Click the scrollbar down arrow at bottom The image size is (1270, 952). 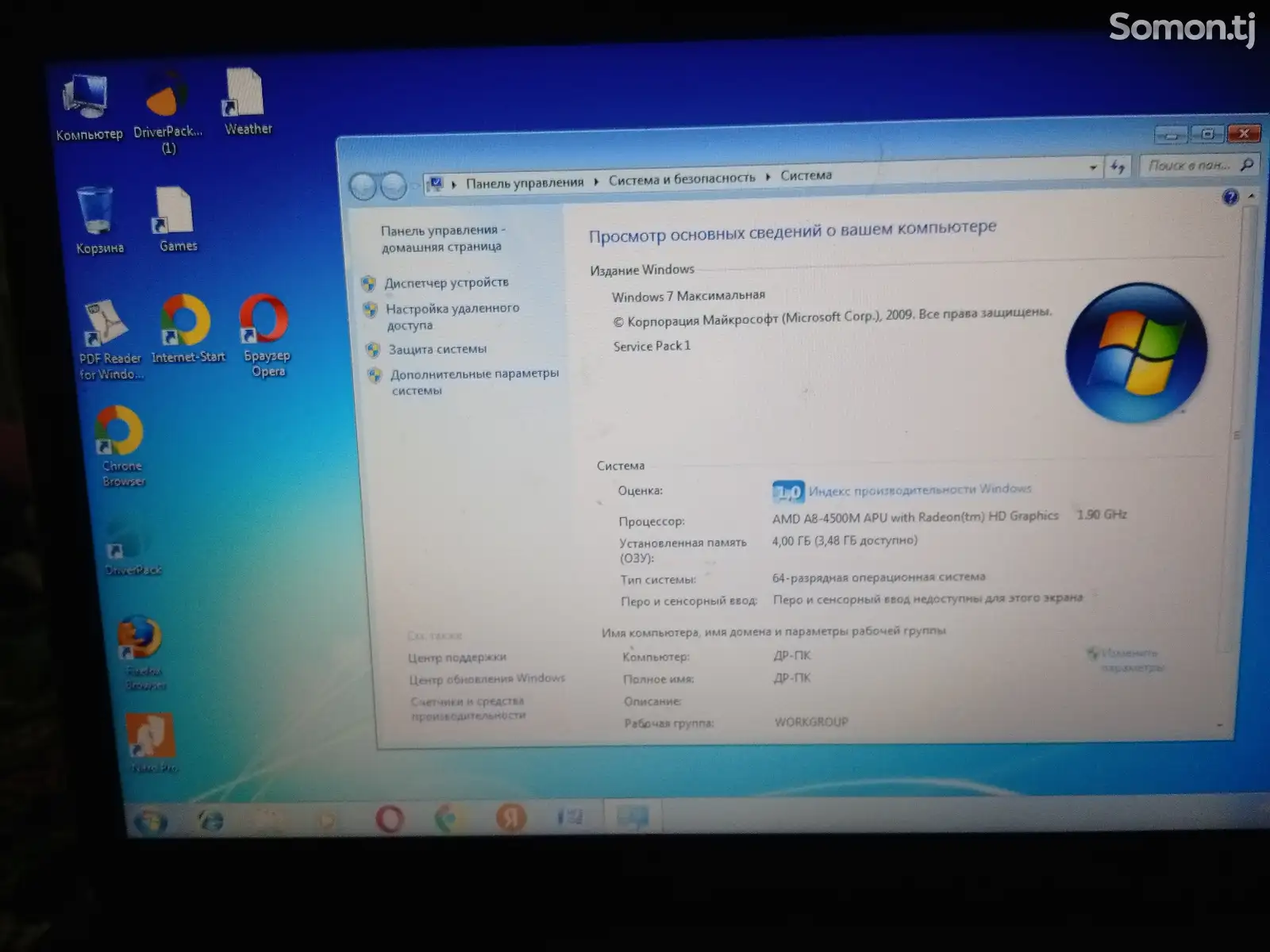1221,725
